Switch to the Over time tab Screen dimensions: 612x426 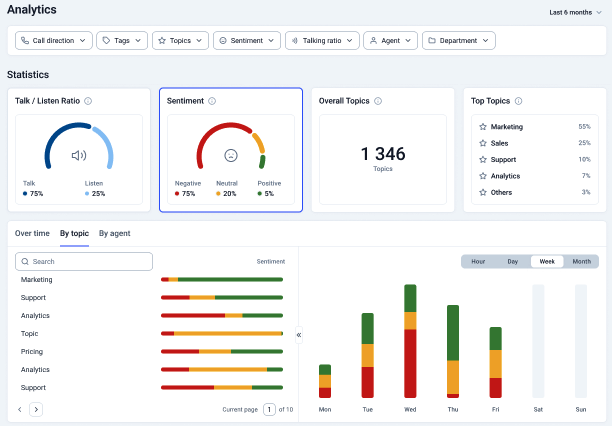coord(32,233)
